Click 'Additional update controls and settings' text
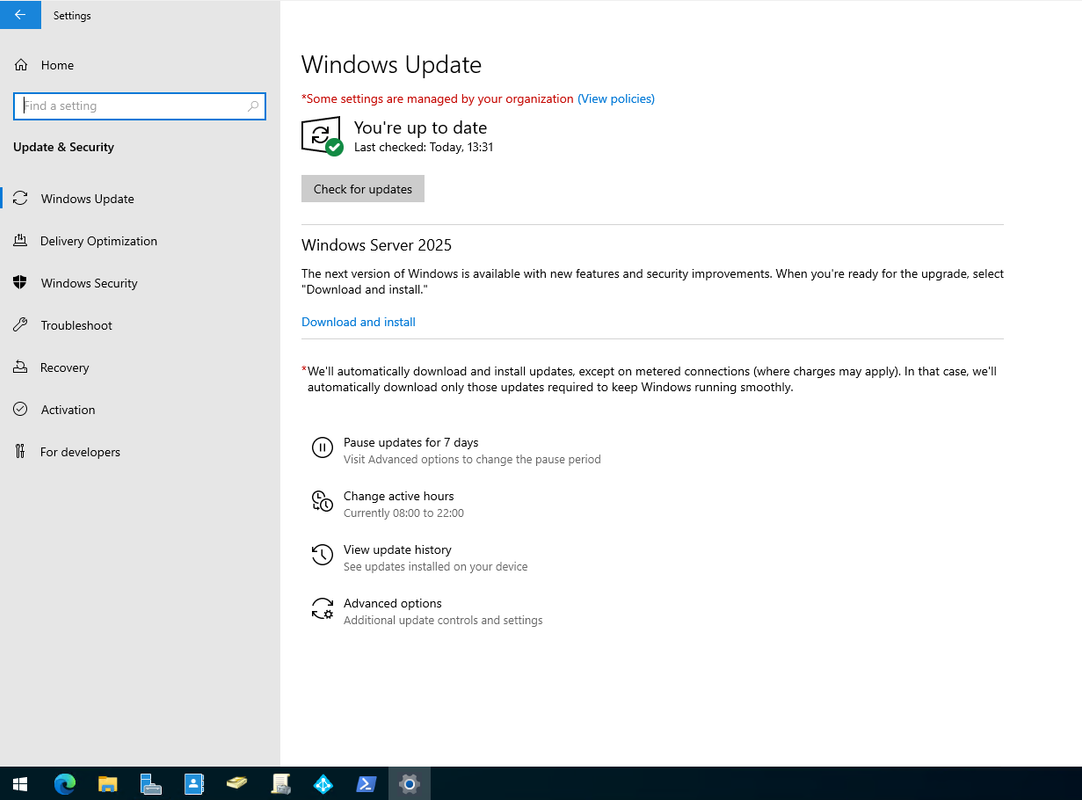1082x800 pixels. [x=443, y=621]
